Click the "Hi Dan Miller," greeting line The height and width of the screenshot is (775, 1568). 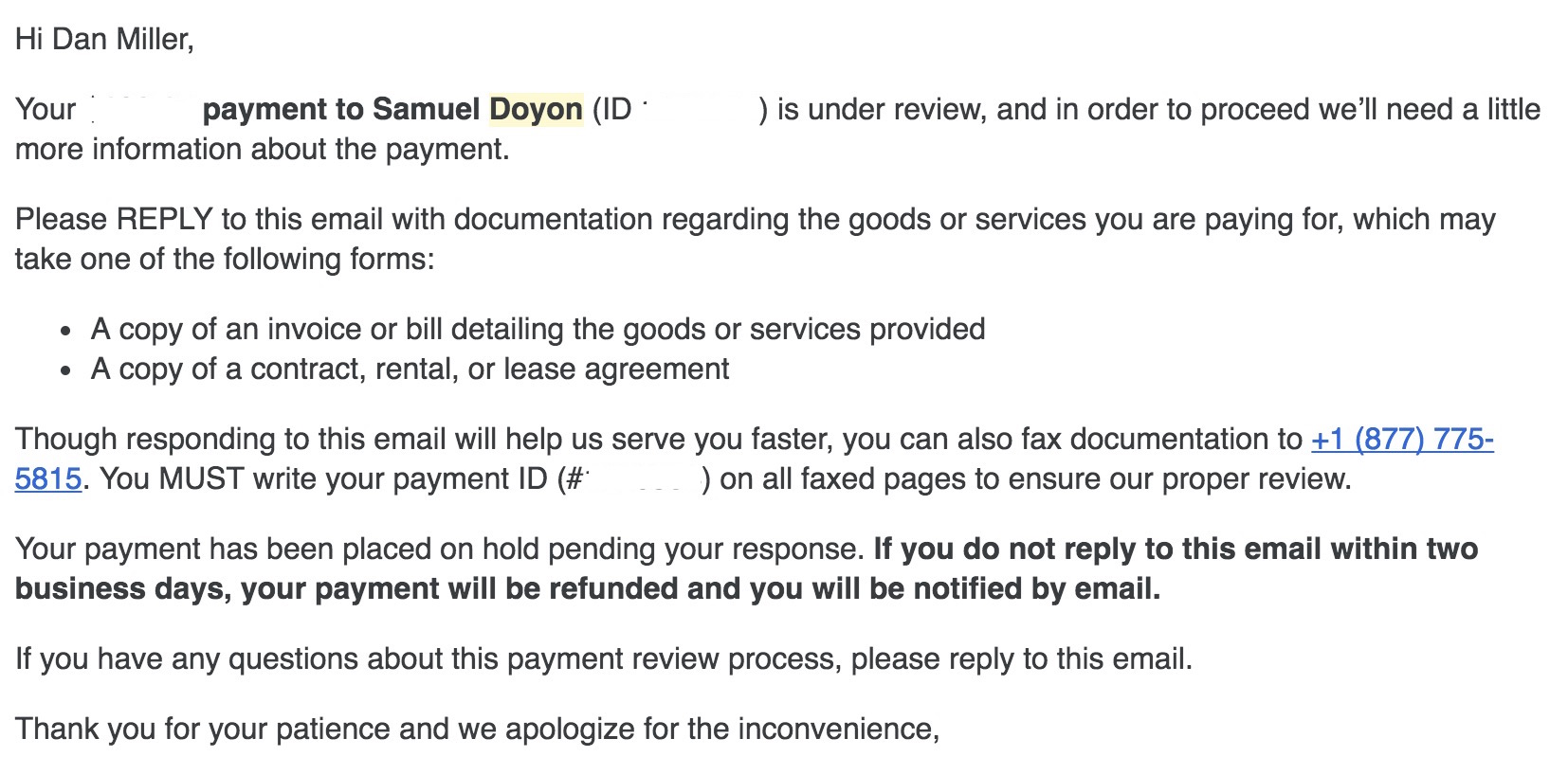click(104, 39)
